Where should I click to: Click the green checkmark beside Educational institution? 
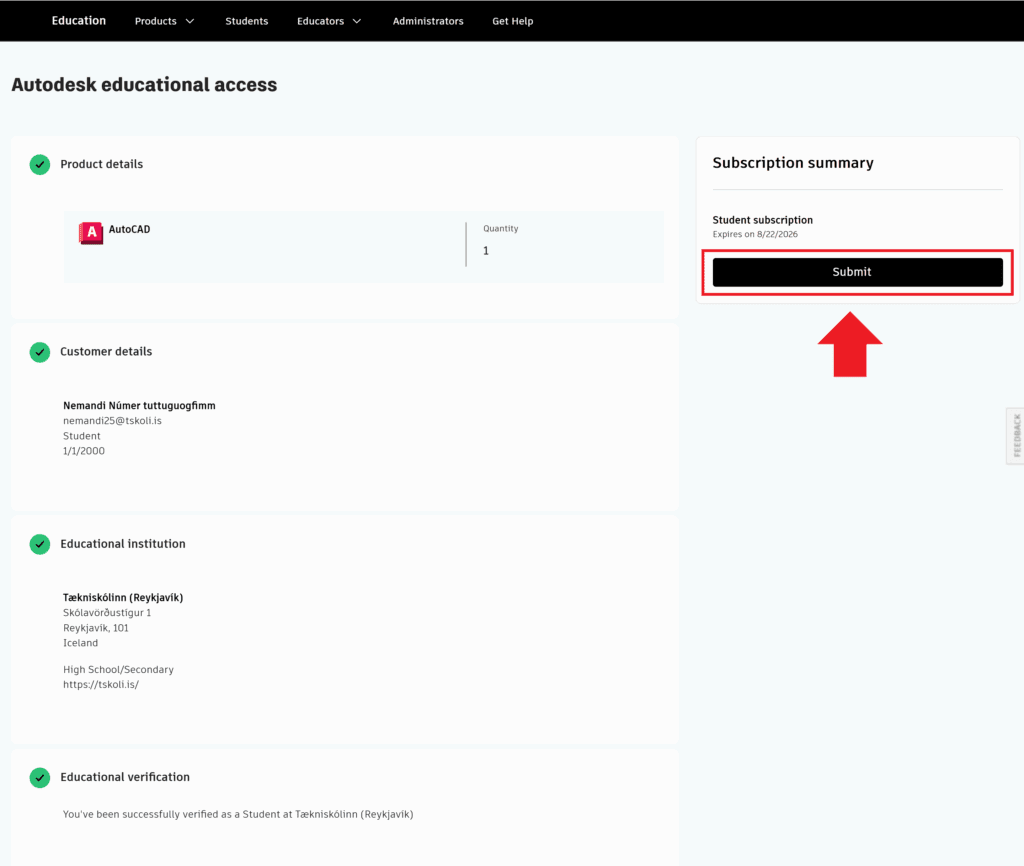[x=40, y=544]
